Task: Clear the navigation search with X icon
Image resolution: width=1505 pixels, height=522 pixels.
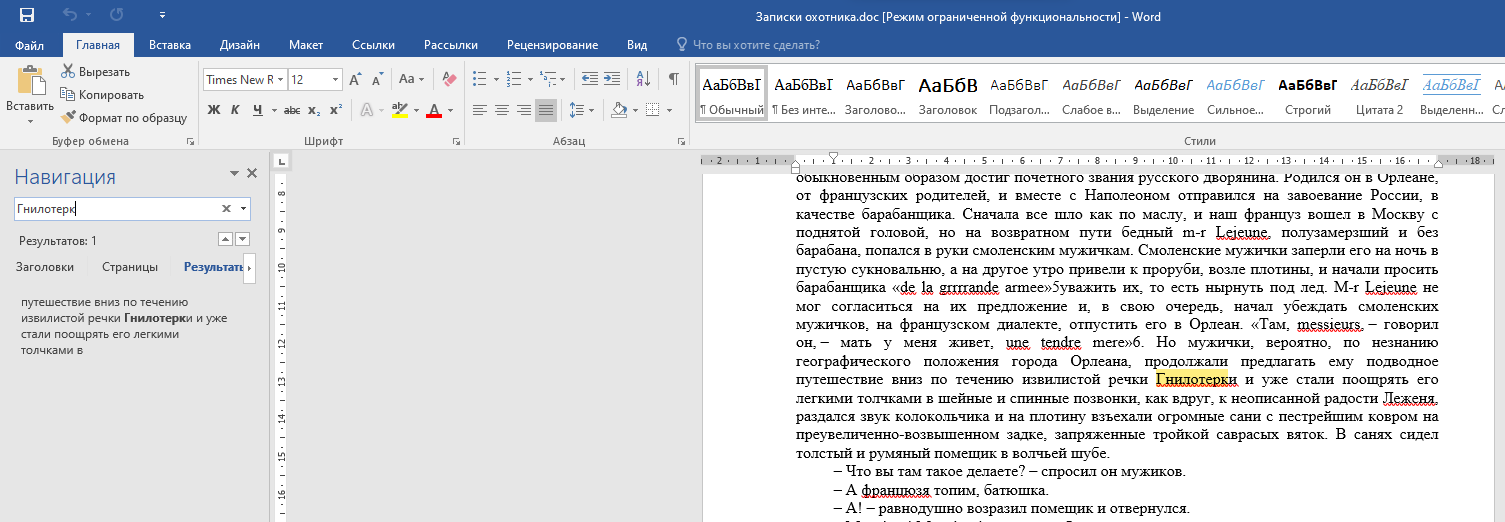Action: pyautogui.click(x=226, y=209)
